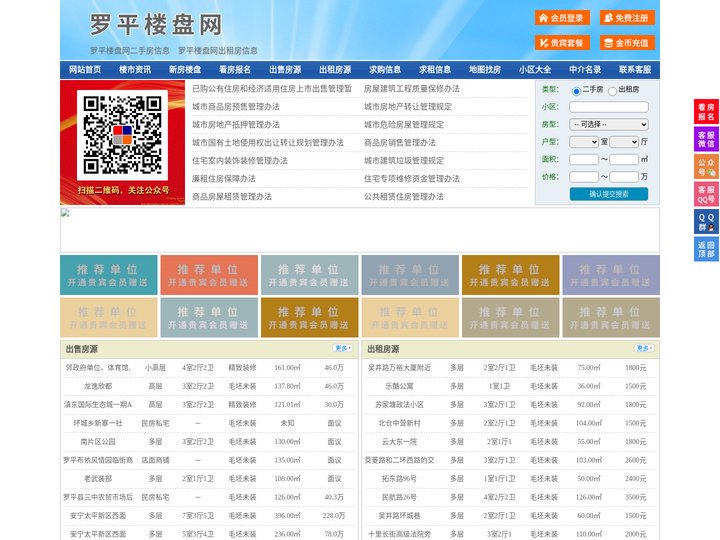Open the 室 count dropdown
The width and height of the screenshot is (720, 540).
584,142
